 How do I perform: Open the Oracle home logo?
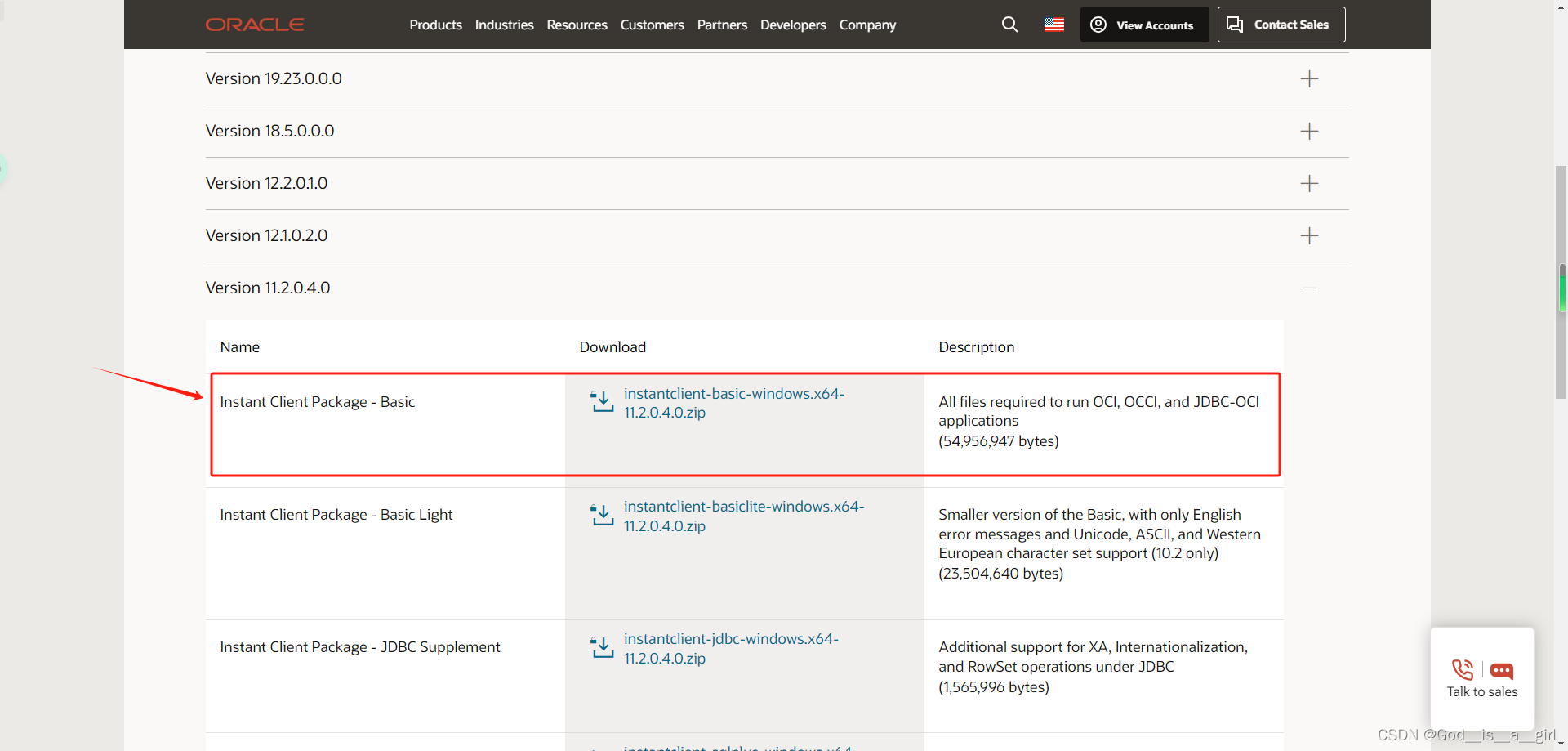(x=255, y=25)
